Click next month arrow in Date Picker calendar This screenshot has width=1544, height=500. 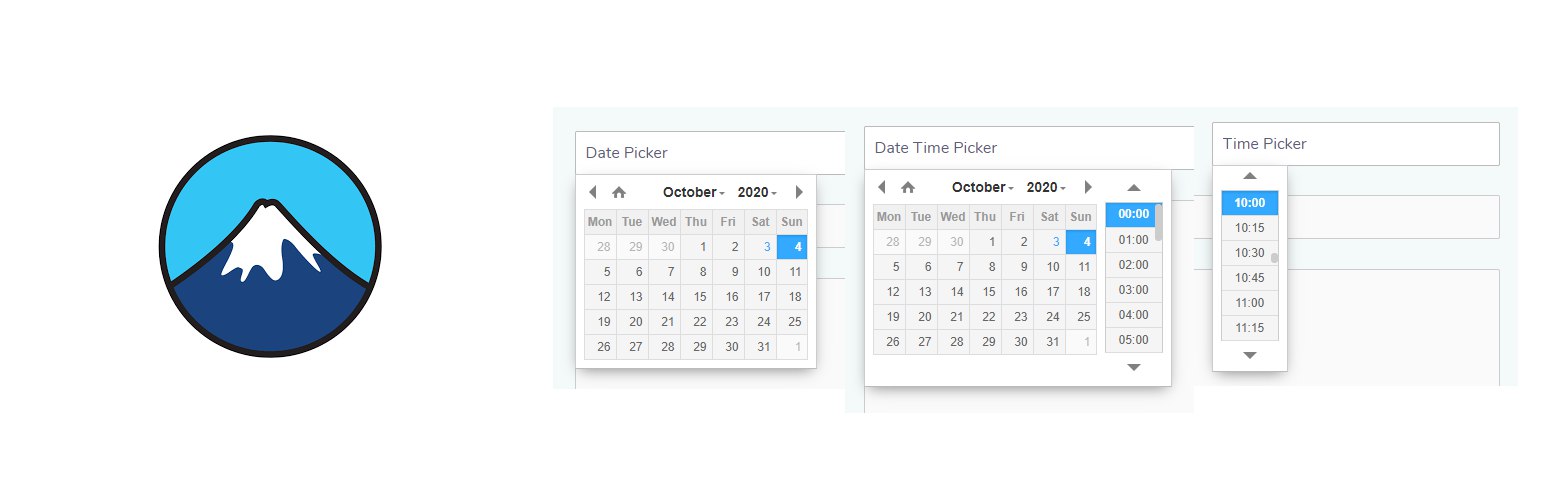pyautogui.click(x=799, y=192)
